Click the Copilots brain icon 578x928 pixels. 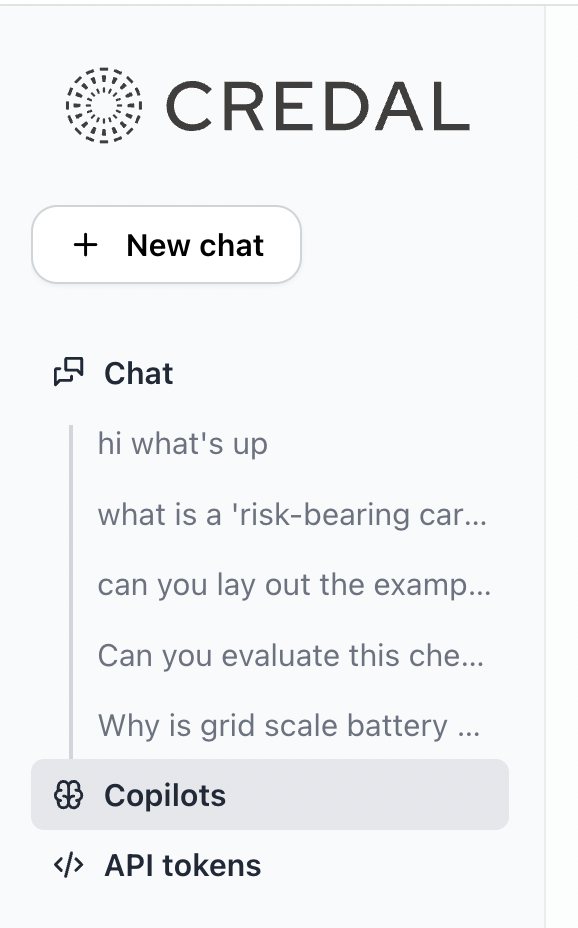tap(69, 794)
